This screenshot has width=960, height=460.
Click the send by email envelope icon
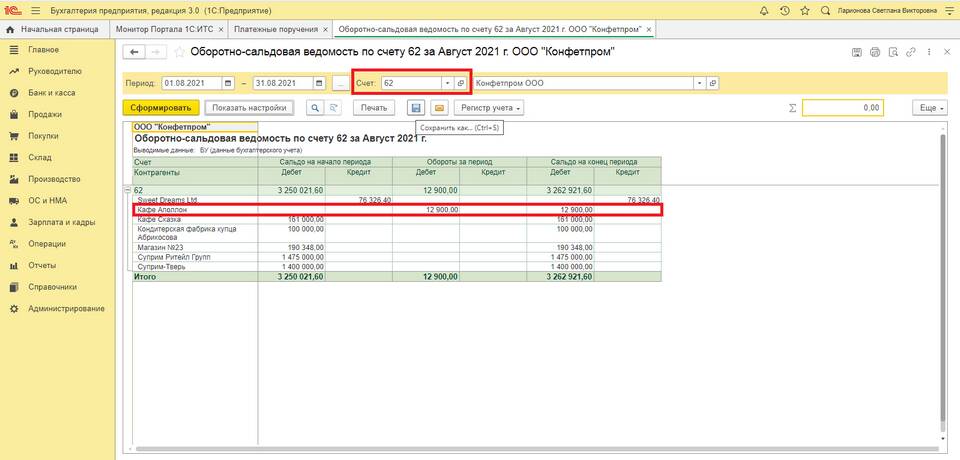pyautogui.click(x=439, y=107)
